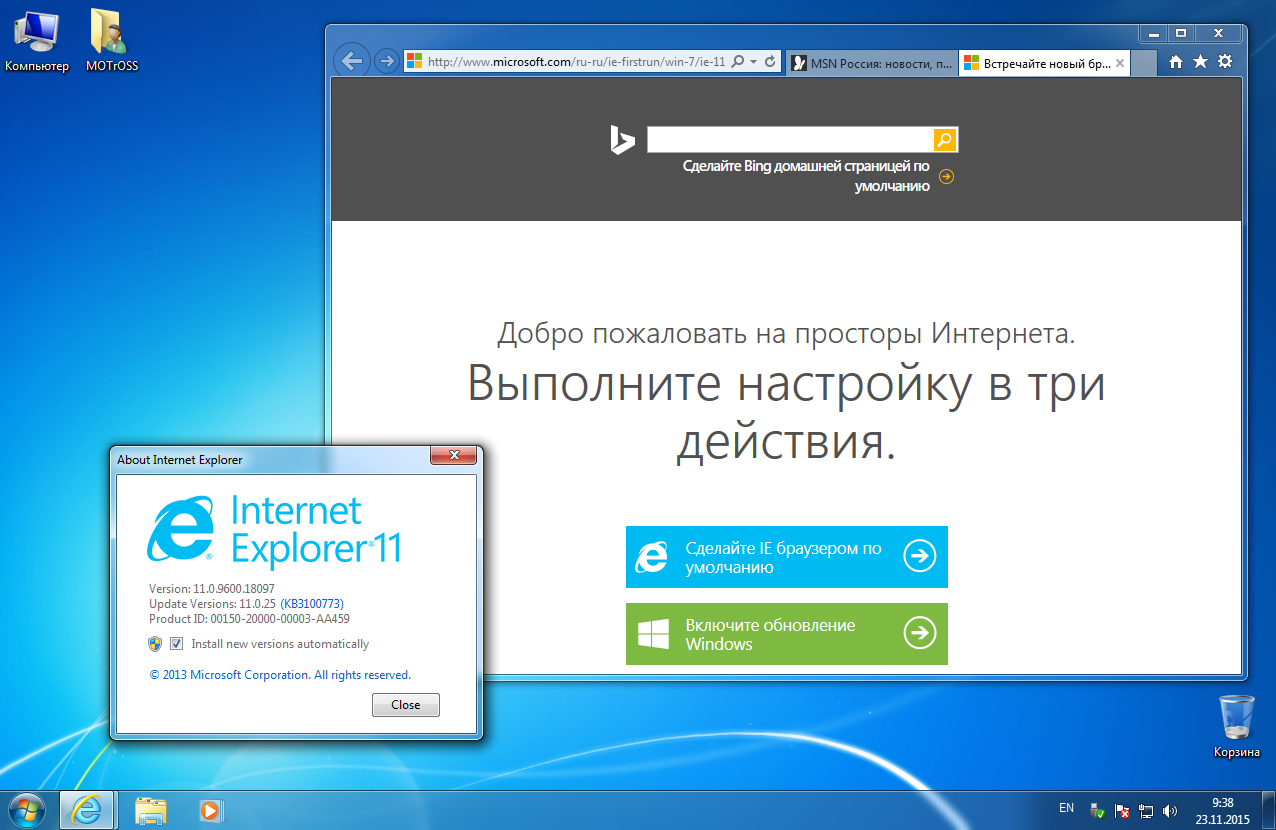The height and width of the screenshot is (830, 1276).
Task: Select the MOTrOSS folder on desktop
Action: (x=111, y=40)
